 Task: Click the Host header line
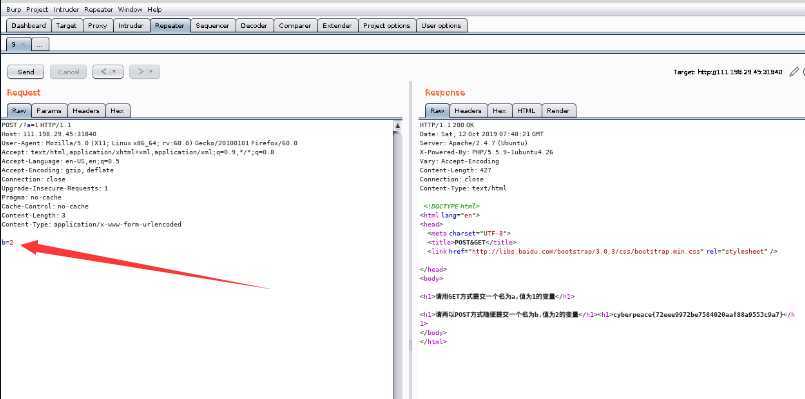(x=49, y=134)
